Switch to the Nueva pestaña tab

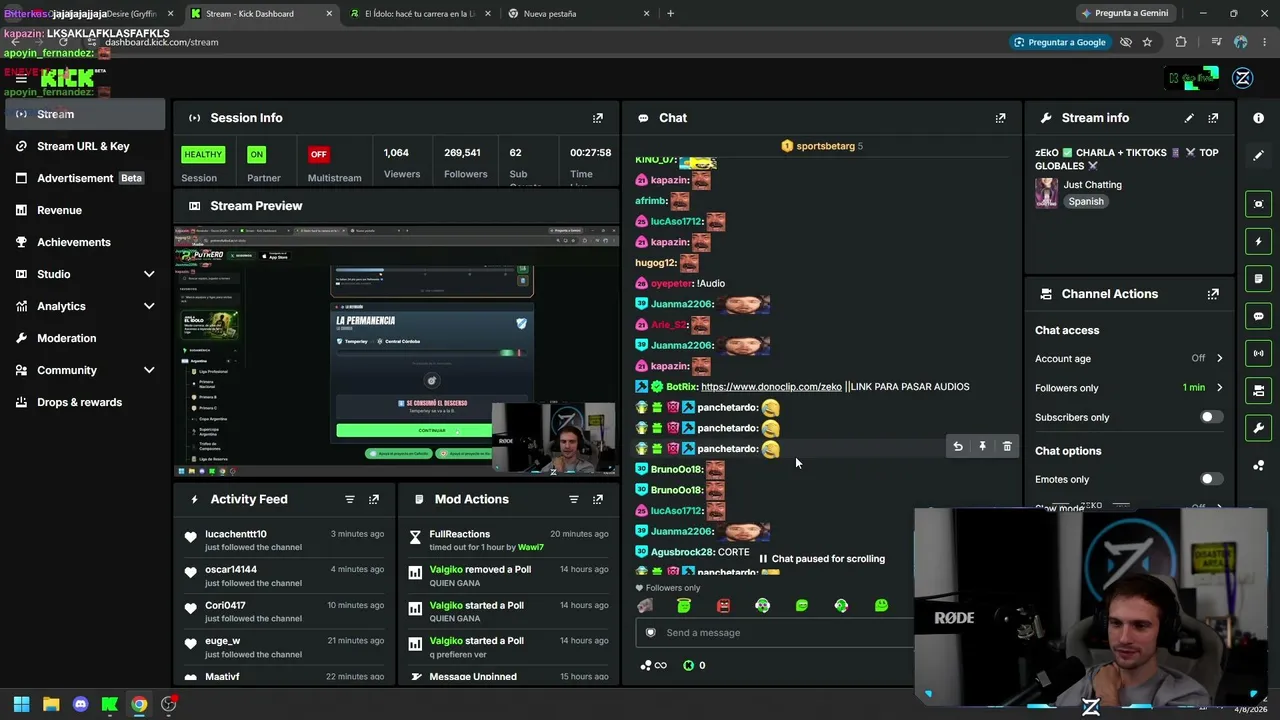[x=579, y=14]
